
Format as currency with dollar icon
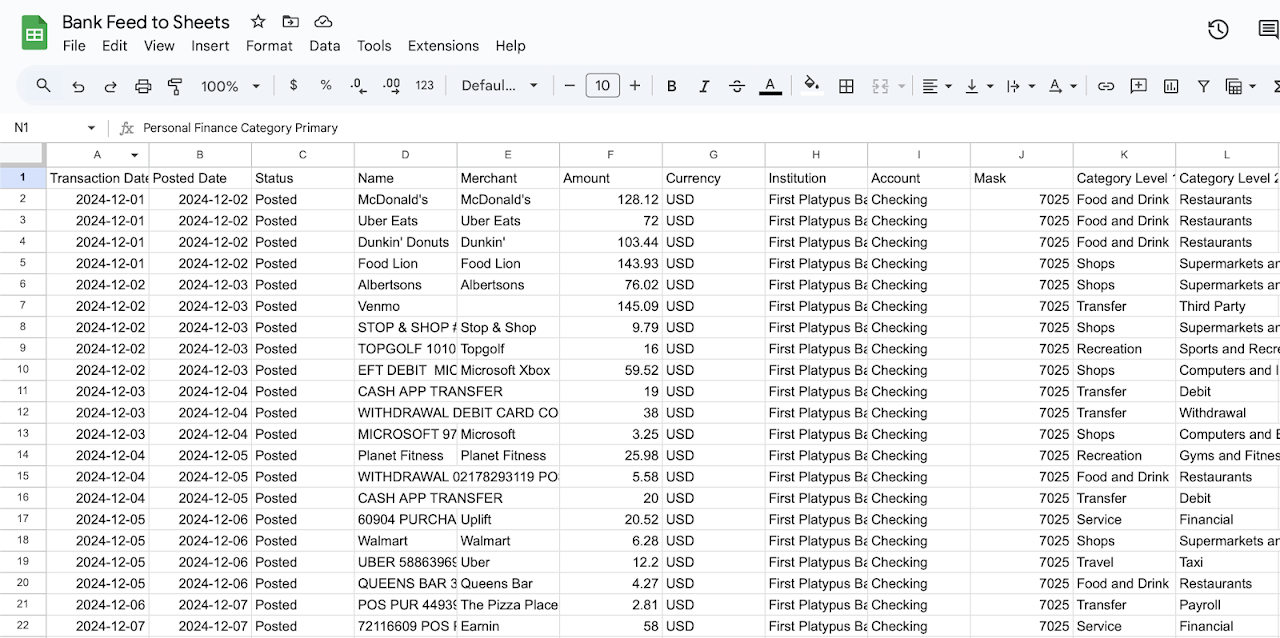click(293, 86)
